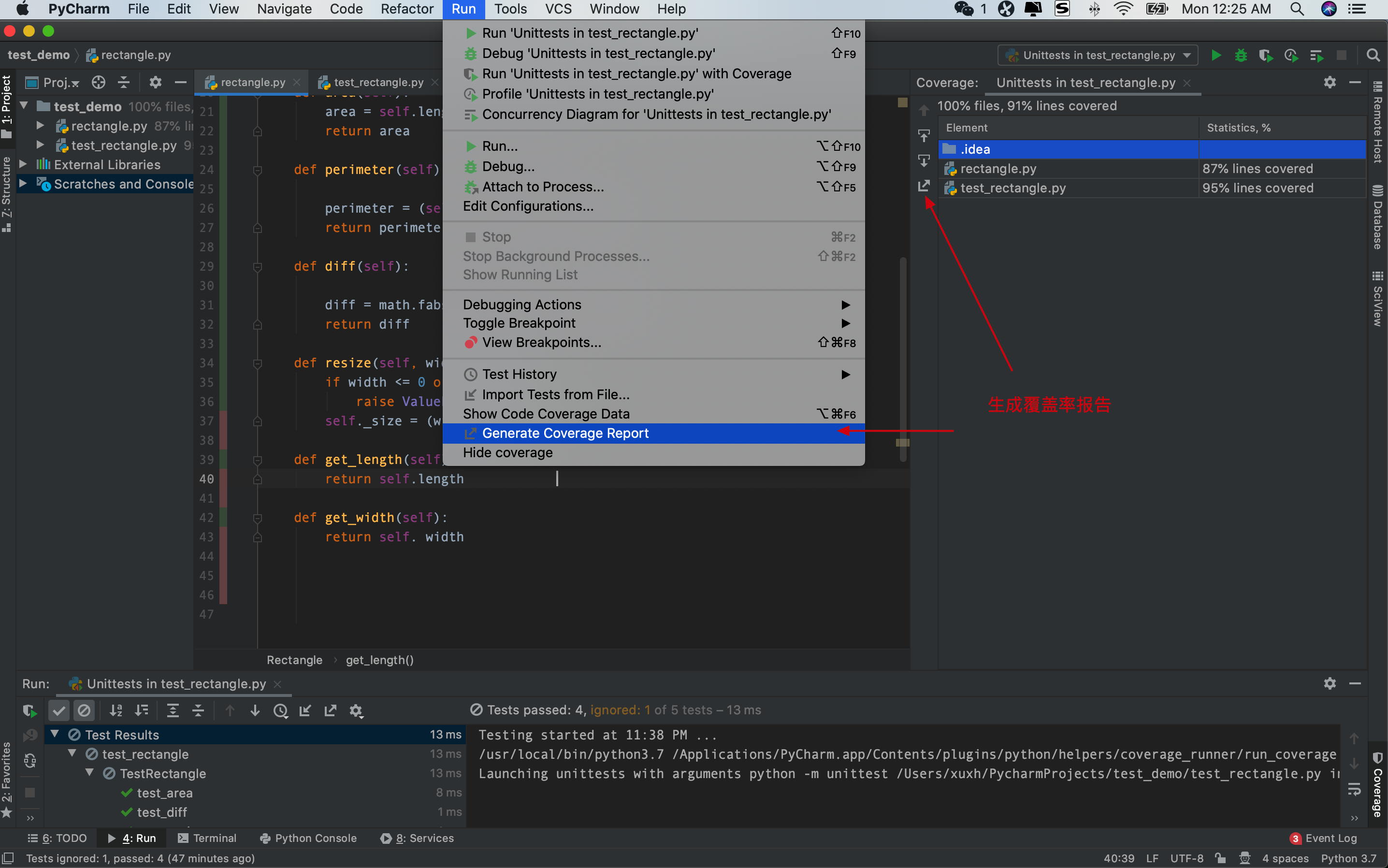Click the UTF-8 encoding in status bar
The height and width of the screenshot is (868, 1388).
point(1186,858)
